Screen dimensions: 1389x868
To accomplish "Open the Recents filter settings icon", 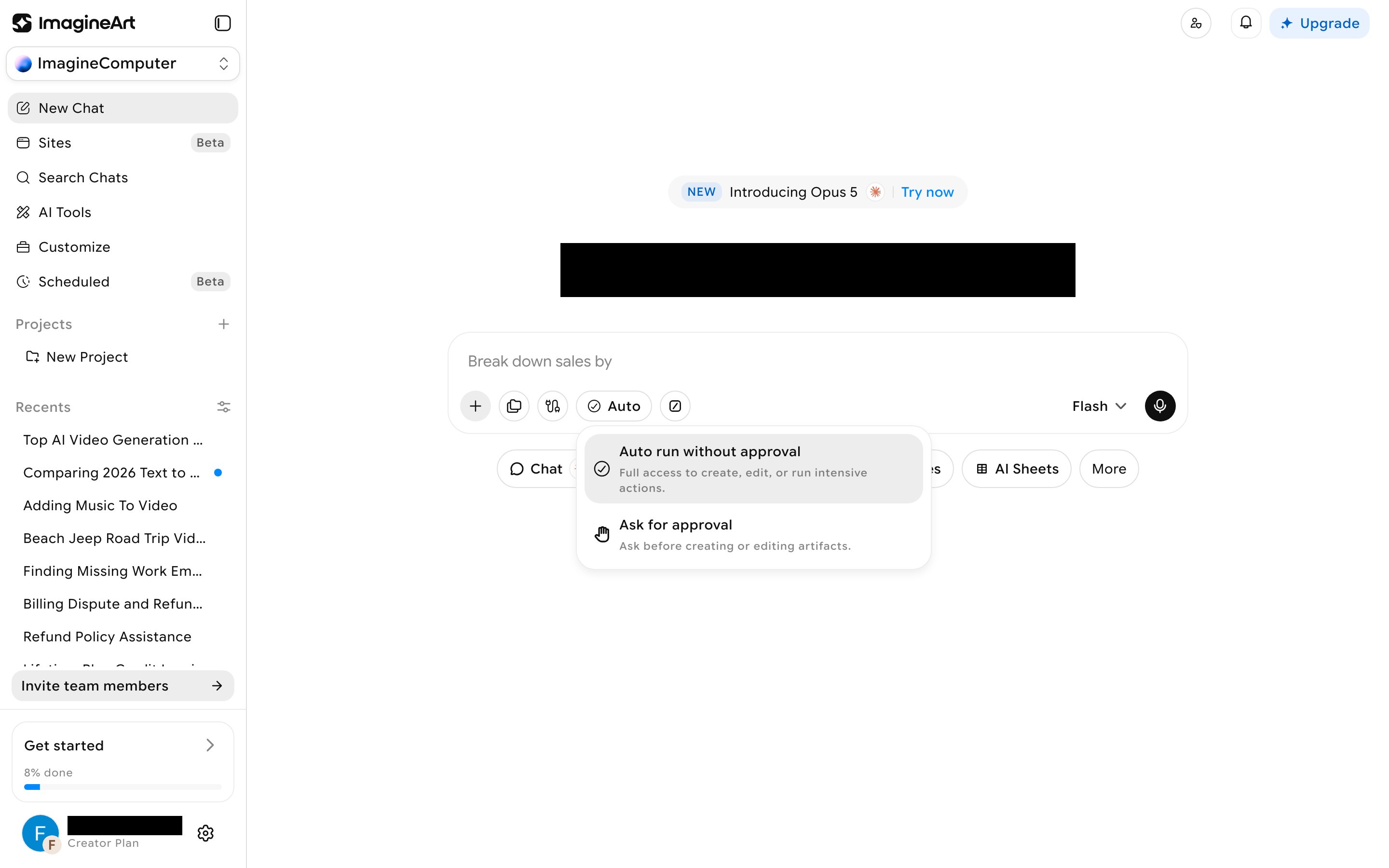I will pyautogui.click(x=224, y=407).
